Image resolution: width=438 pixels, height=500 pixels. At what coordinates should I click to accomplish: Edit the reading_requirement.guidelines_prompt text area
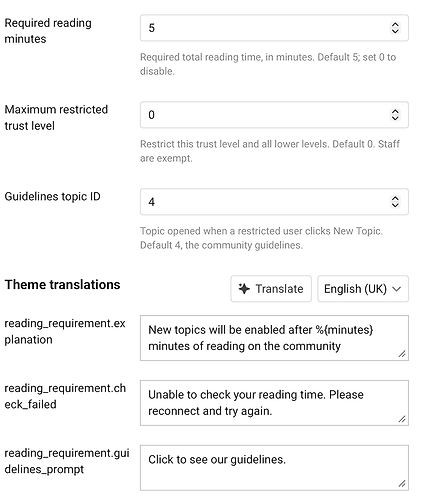click(x=274, y=468)
